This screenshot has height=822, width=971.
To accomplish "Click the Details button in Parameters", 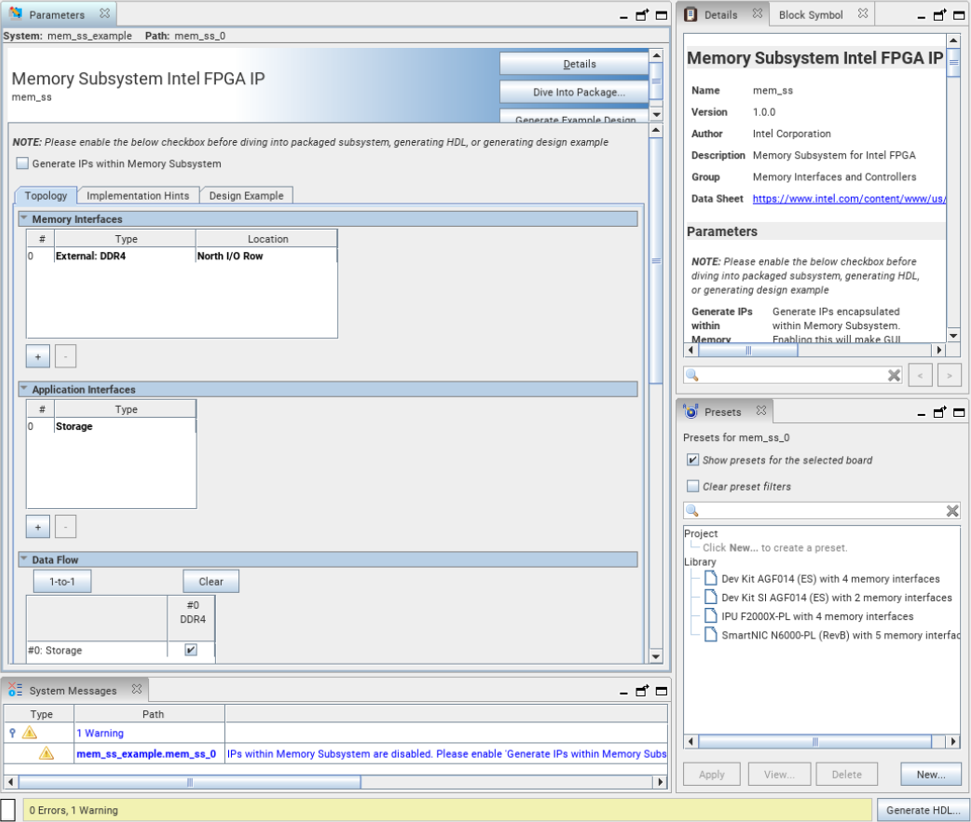I will [x=574, y=64].
